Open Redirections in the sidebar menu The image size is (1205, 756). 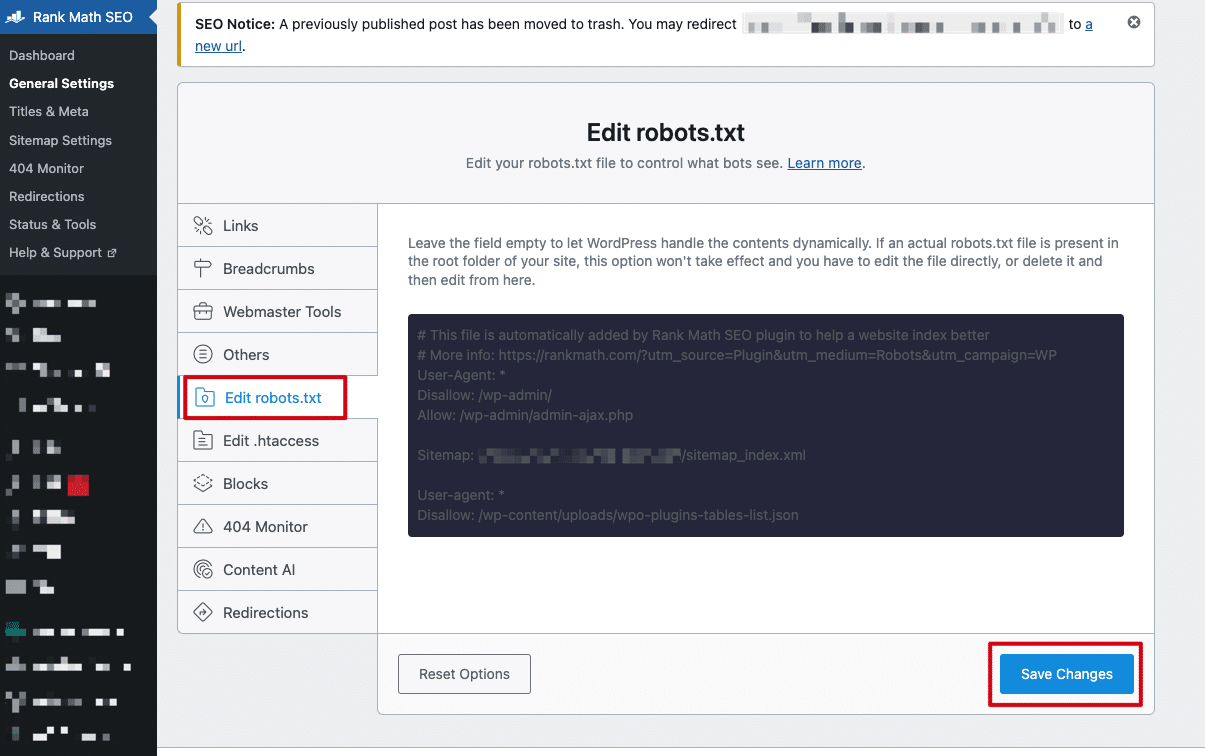tap(47, 196)
